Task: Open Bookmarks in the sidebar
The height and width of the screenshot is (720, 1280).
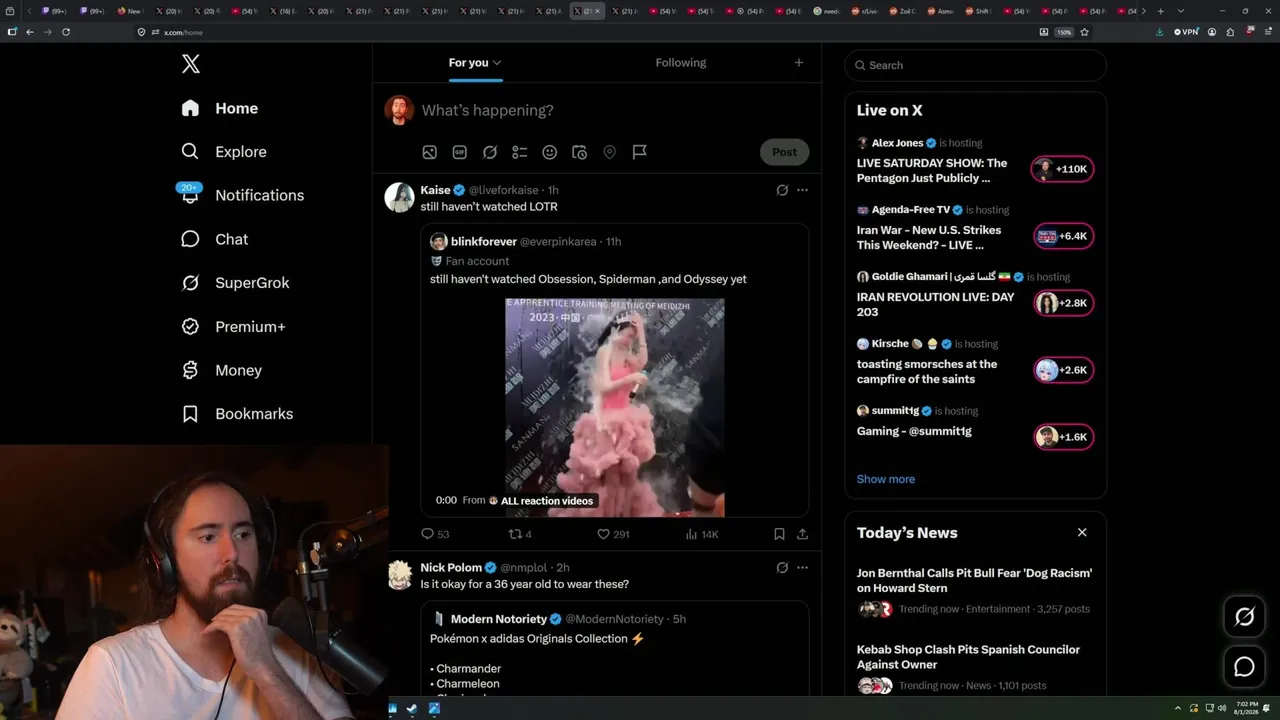Action: point(238,414)
